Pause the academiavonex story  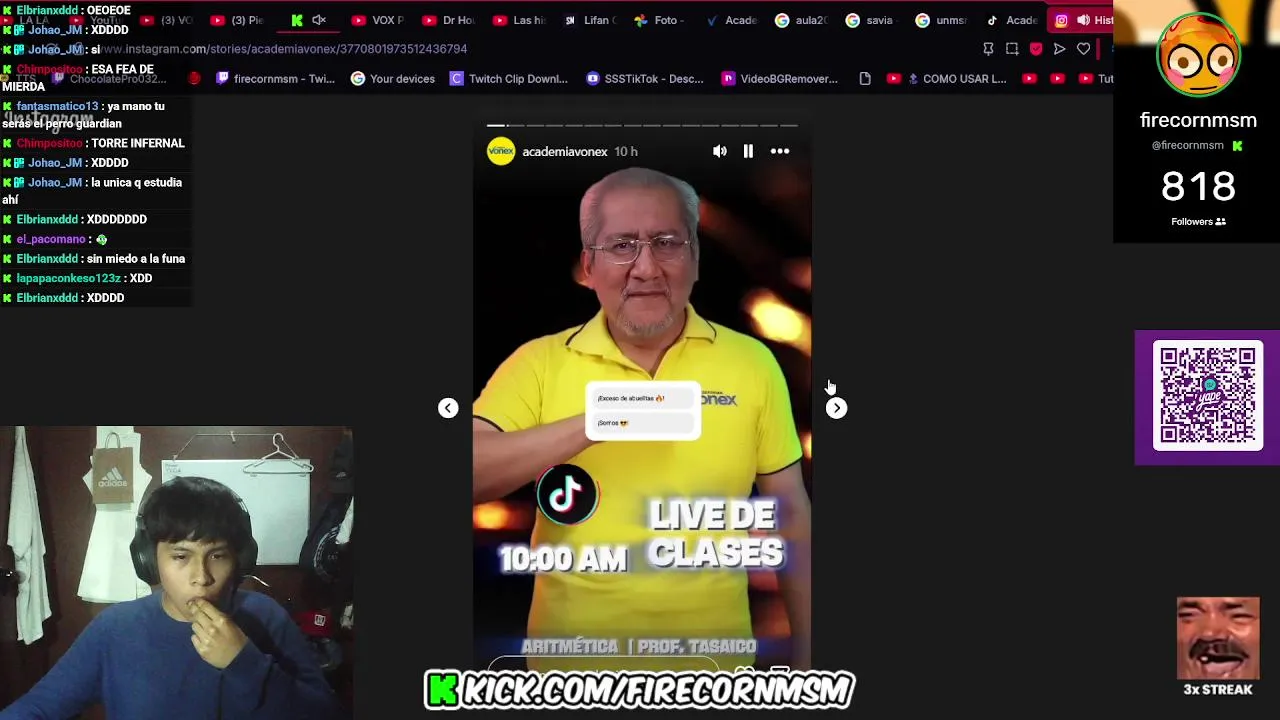[x=748, y=151]
